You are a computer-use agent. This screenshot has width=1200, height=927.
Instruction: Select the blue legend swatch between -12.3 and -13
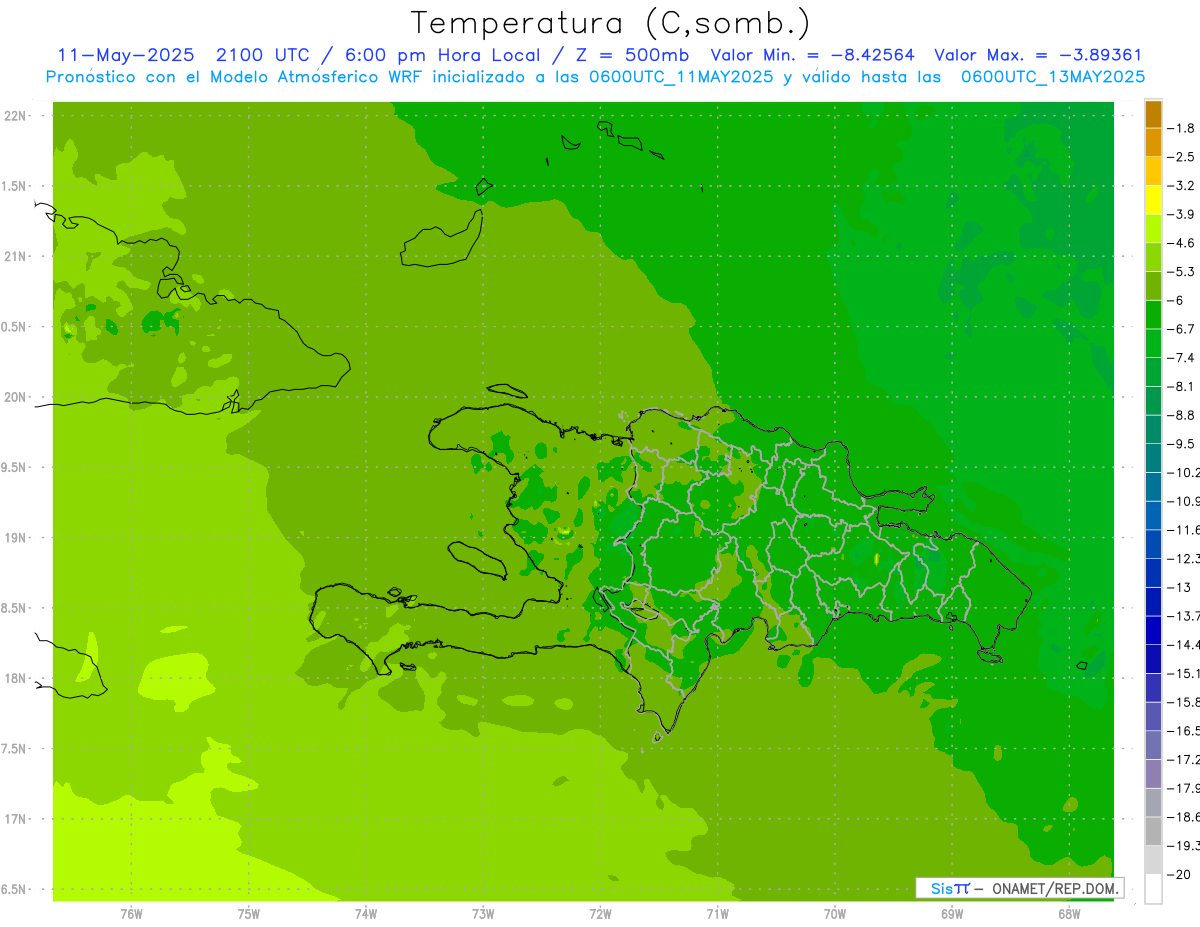click(1153, 573)
